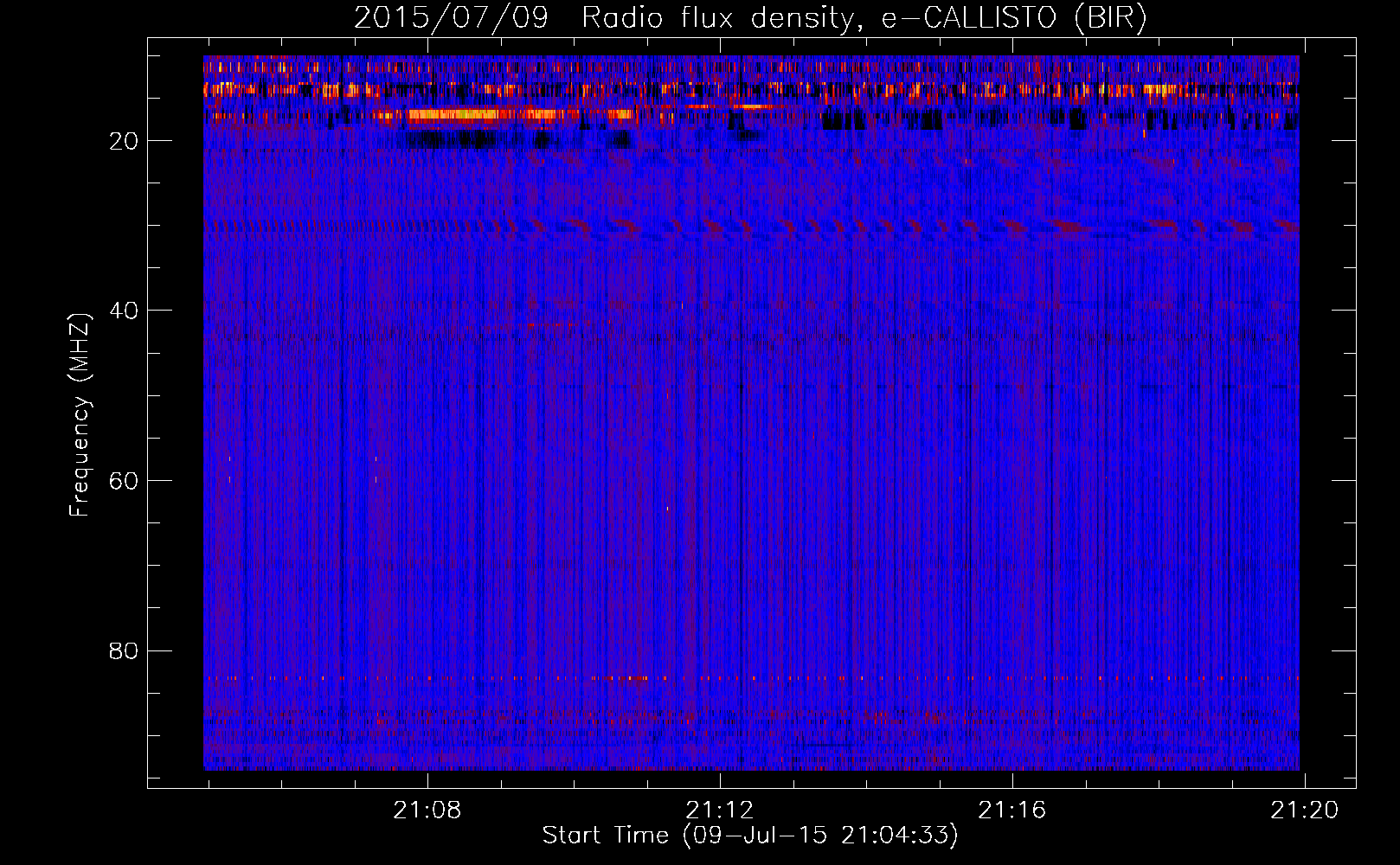The width and height of the screenshot is (1400, 865).
Task: Select the 'Frequency (MHZ)' axis label
Action: tap(80, 415)
